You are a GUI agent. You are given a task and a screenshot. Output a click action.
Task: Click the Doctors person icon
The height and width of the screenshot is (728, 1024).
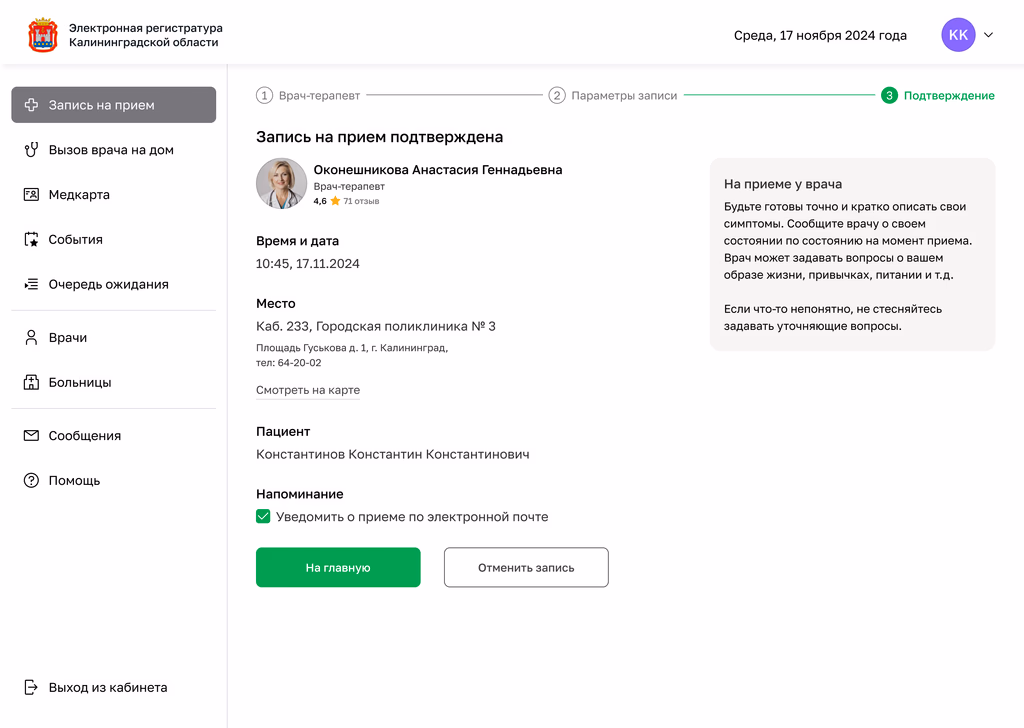[x=31, y=338]
